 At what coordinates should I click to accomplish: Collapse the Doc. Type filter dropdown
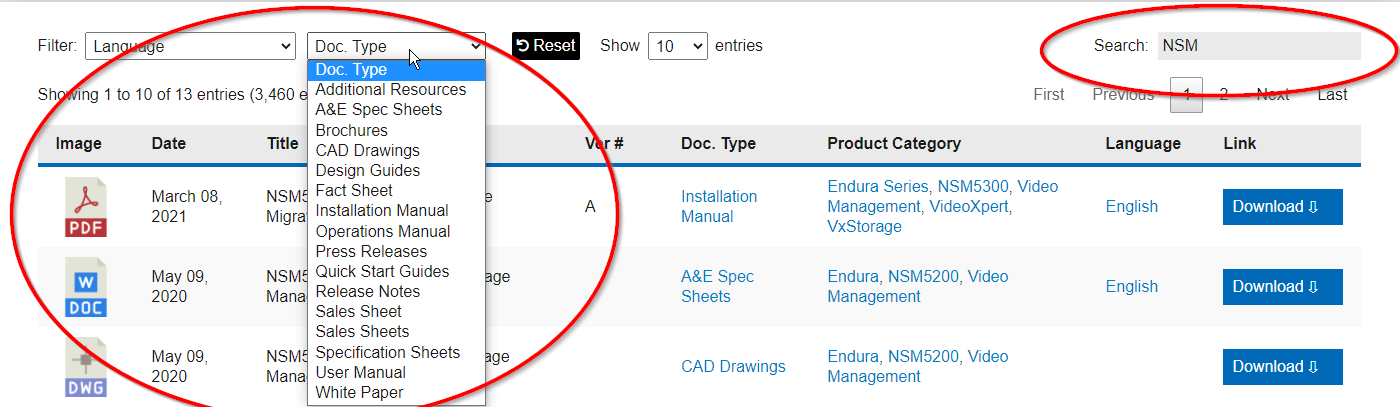(x=396, y=46)
